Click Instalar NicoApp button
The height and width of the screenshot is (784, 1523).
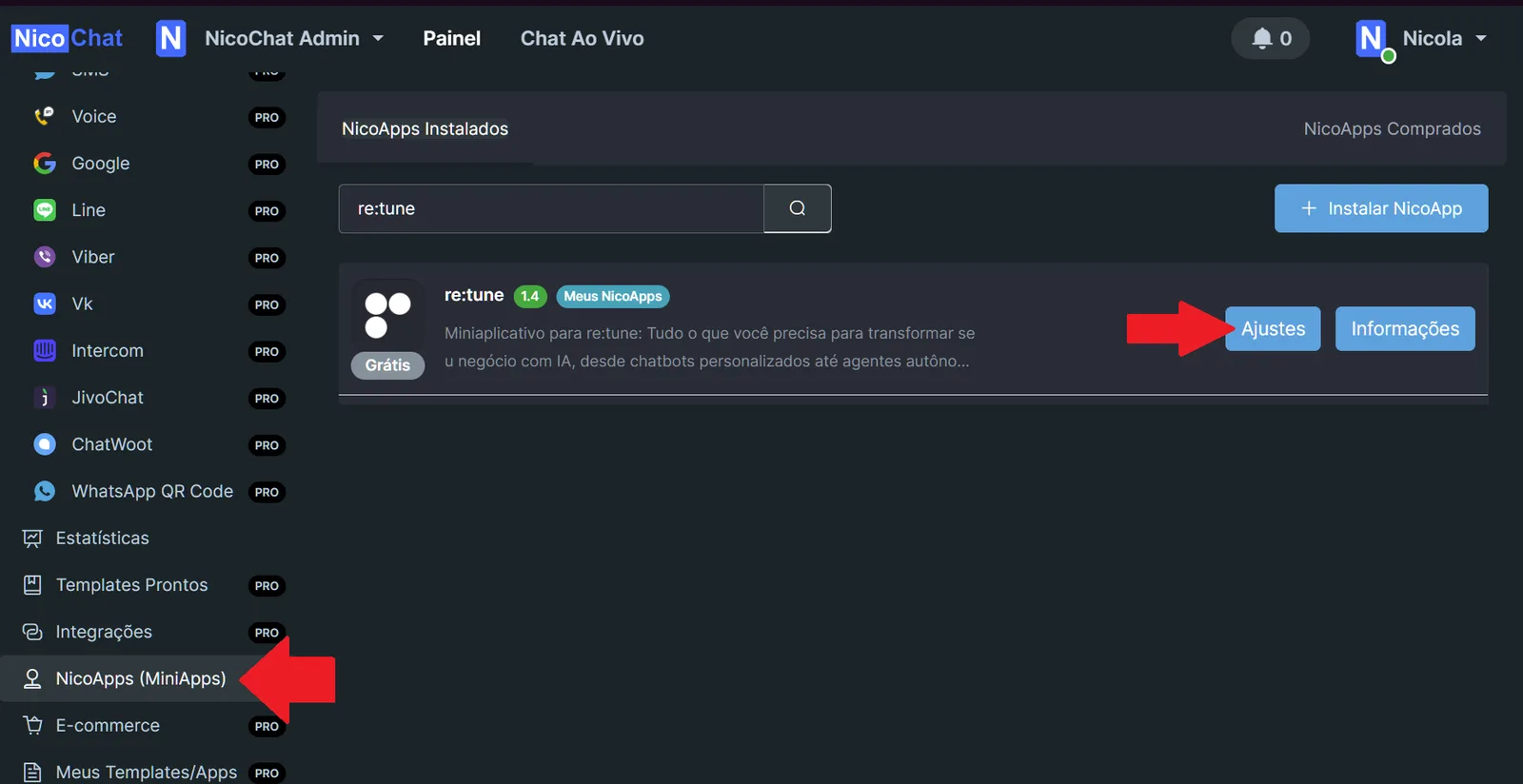[x=1381, y=208]
